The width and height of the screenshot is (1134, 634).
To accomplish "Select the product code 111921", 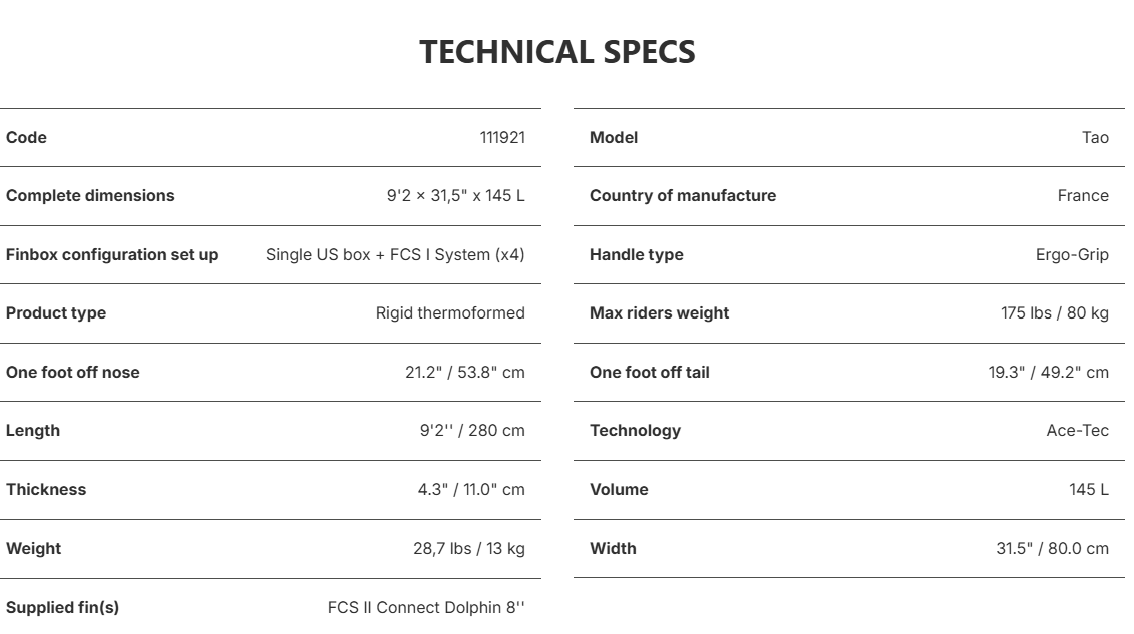I will pos(502,137).
